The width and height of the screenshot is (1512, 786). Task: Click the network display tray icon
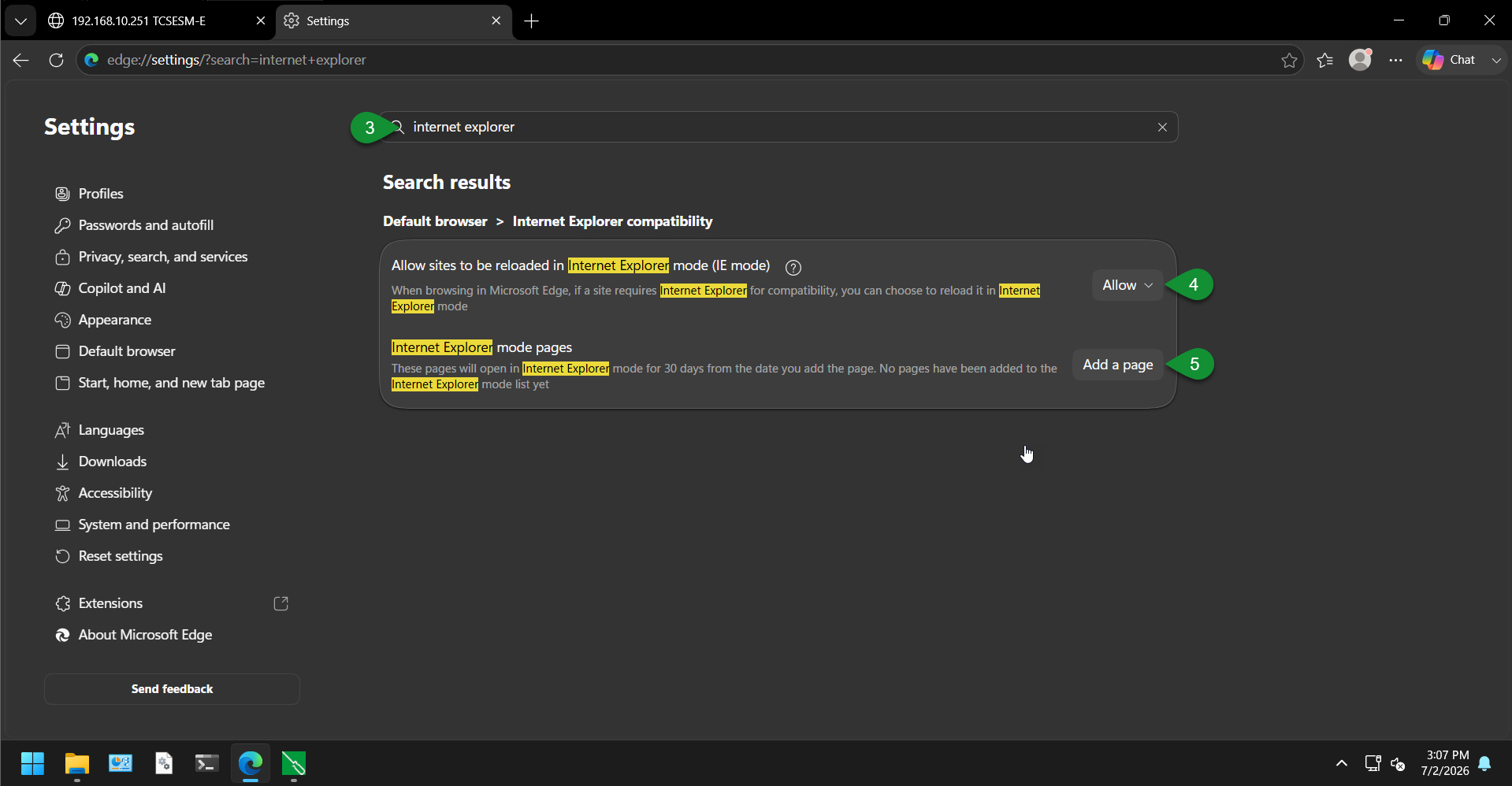click(x=1373, y=763)
